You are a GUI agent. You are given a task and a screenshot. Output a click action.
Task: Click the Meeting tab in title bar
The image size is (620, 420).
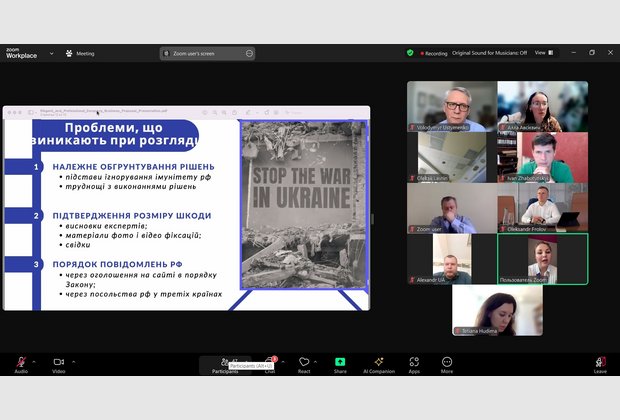click(x=80, y=53)
